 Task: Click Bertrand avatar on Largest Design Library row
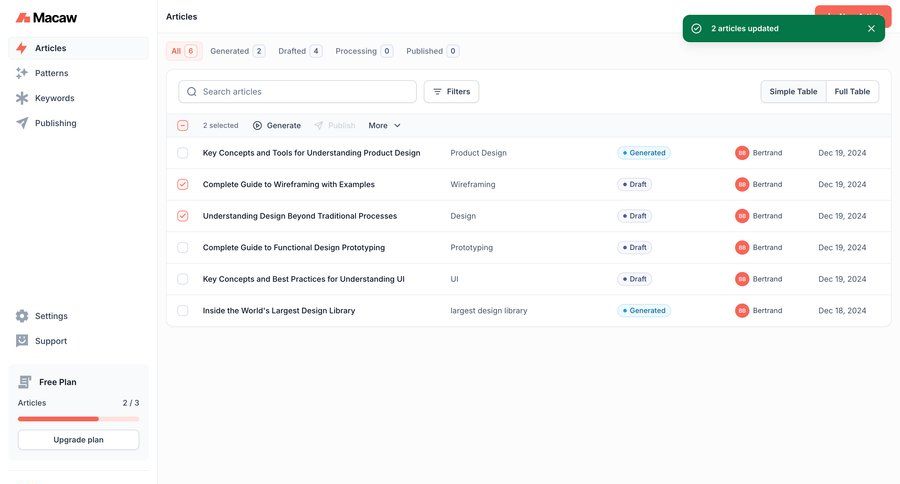click(x=742, y=311)
